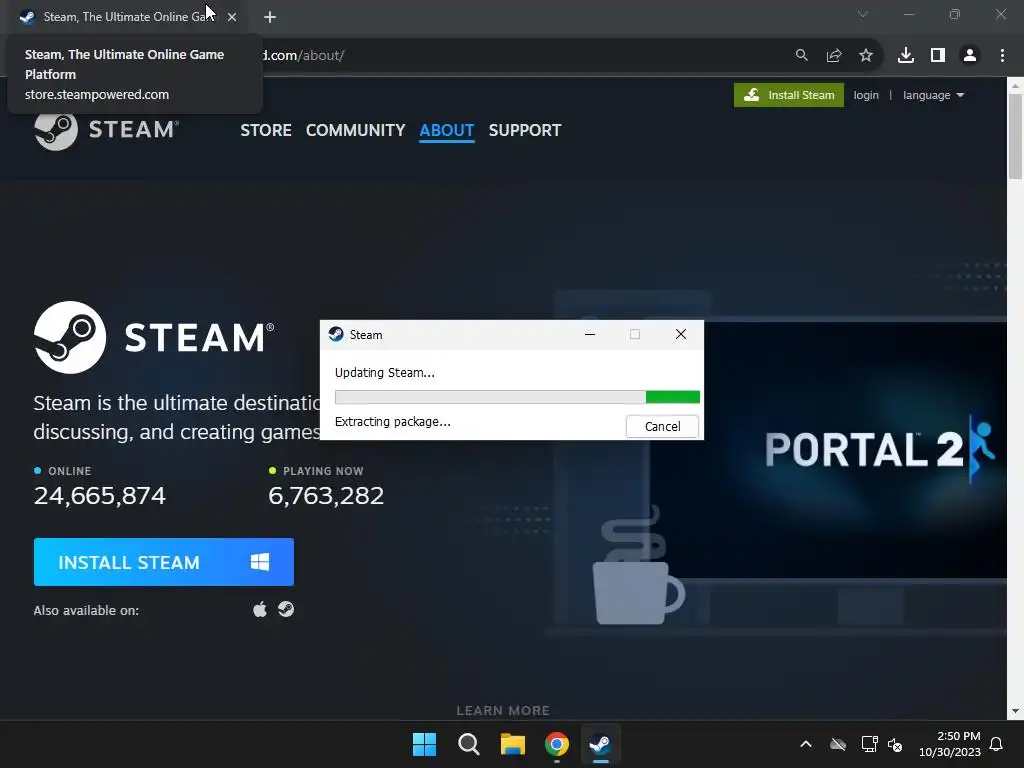
Task: Click the green Install Steam header button
Action: coord(789,95)
